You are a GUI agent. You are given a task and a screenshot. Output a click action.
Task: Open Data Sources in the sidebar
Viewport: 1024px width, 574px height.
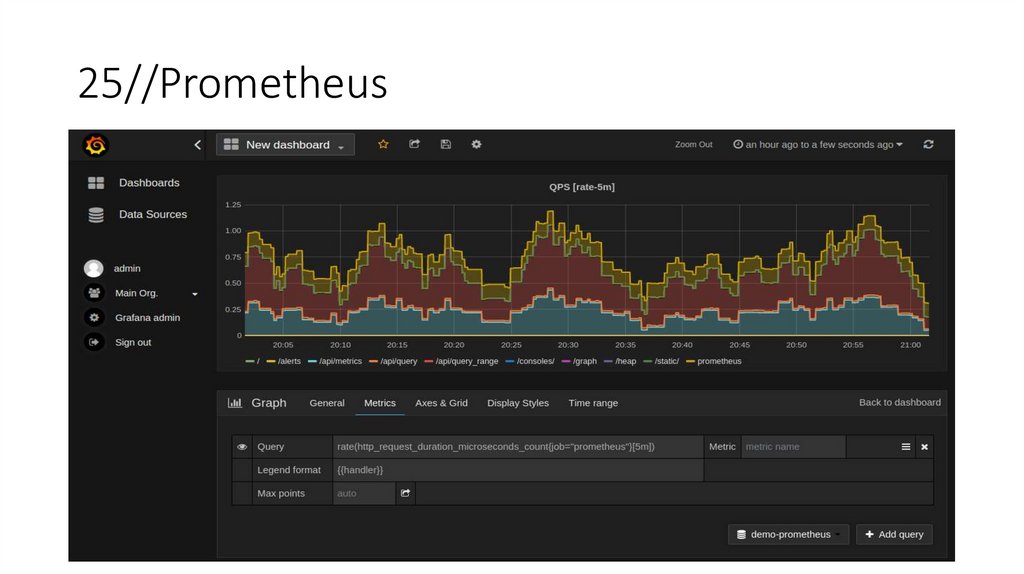tap(153, 214)
